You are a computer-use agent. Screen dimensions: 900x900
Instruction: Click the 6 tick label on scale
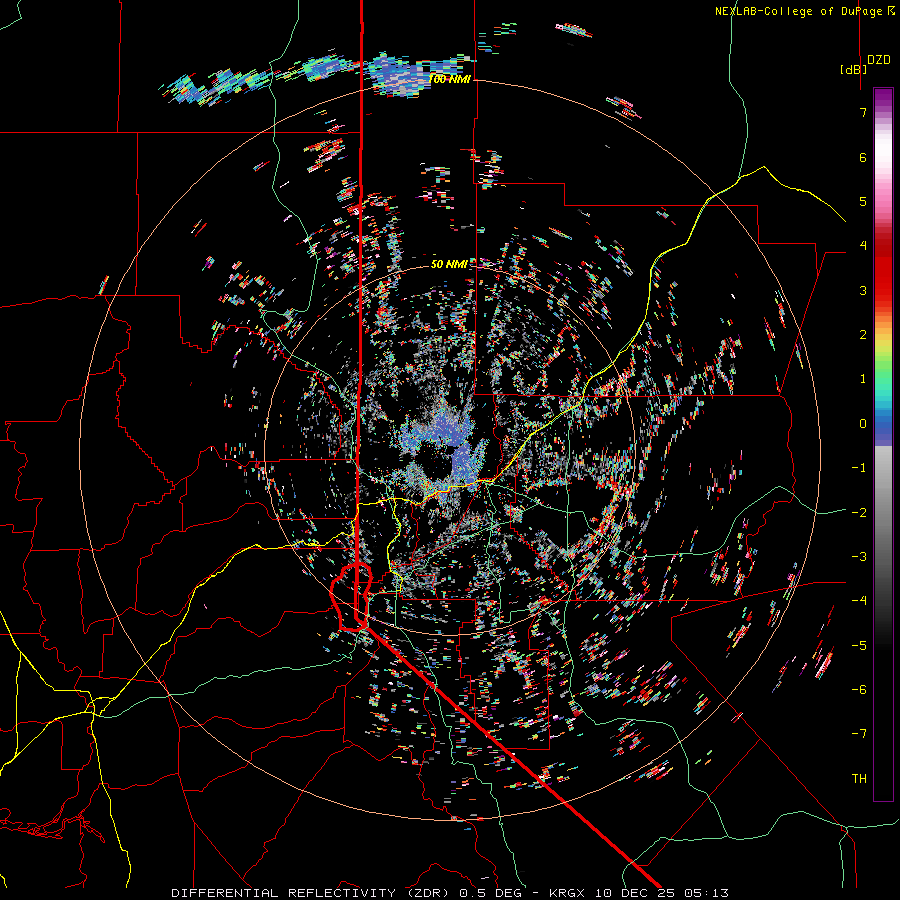pyautogui.click(x=863, y=157)
